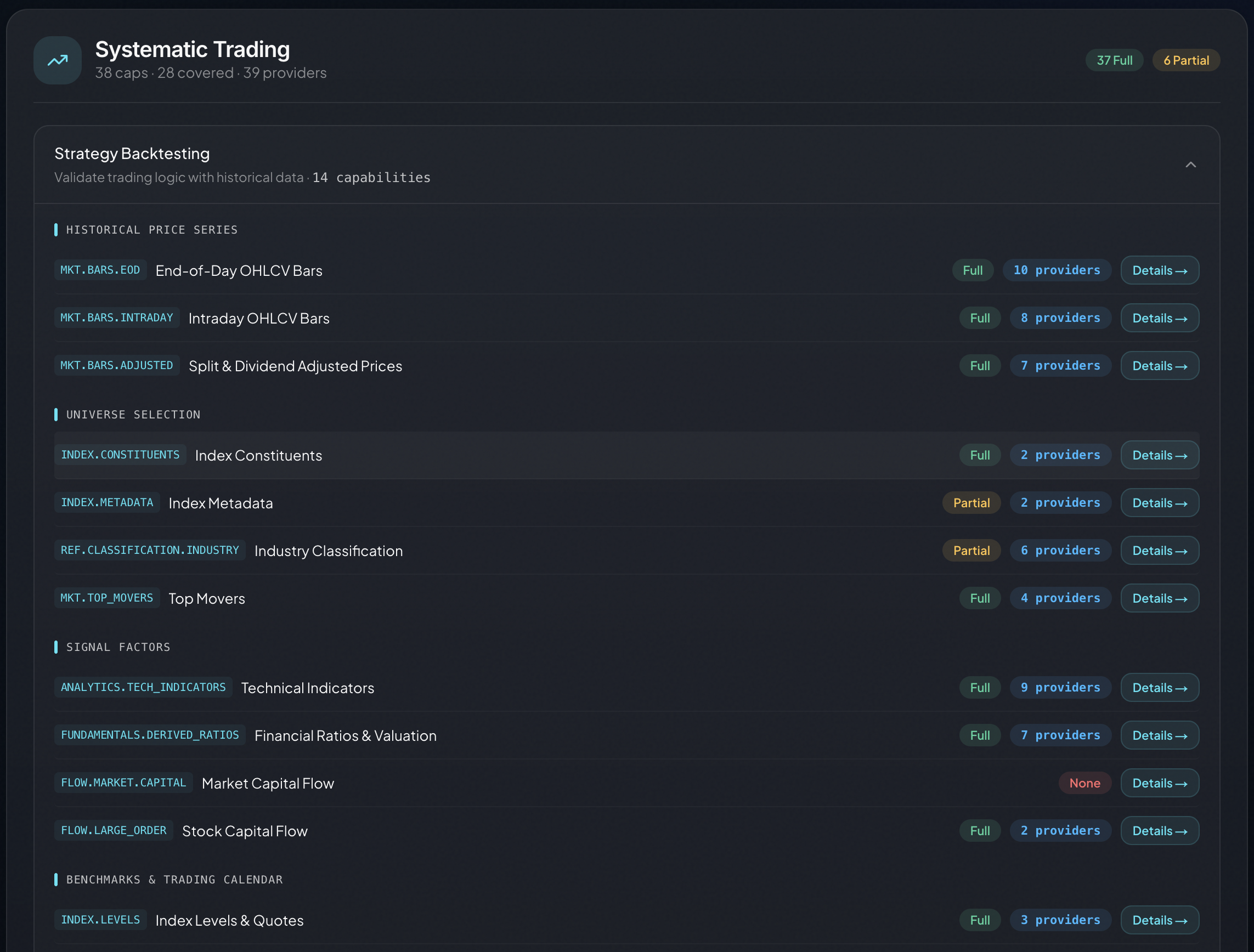The height and width of the screenshot is (952, 1254).
Task: Click 10 providers for End-of-Day Bars
Action: coord(1056,270)
